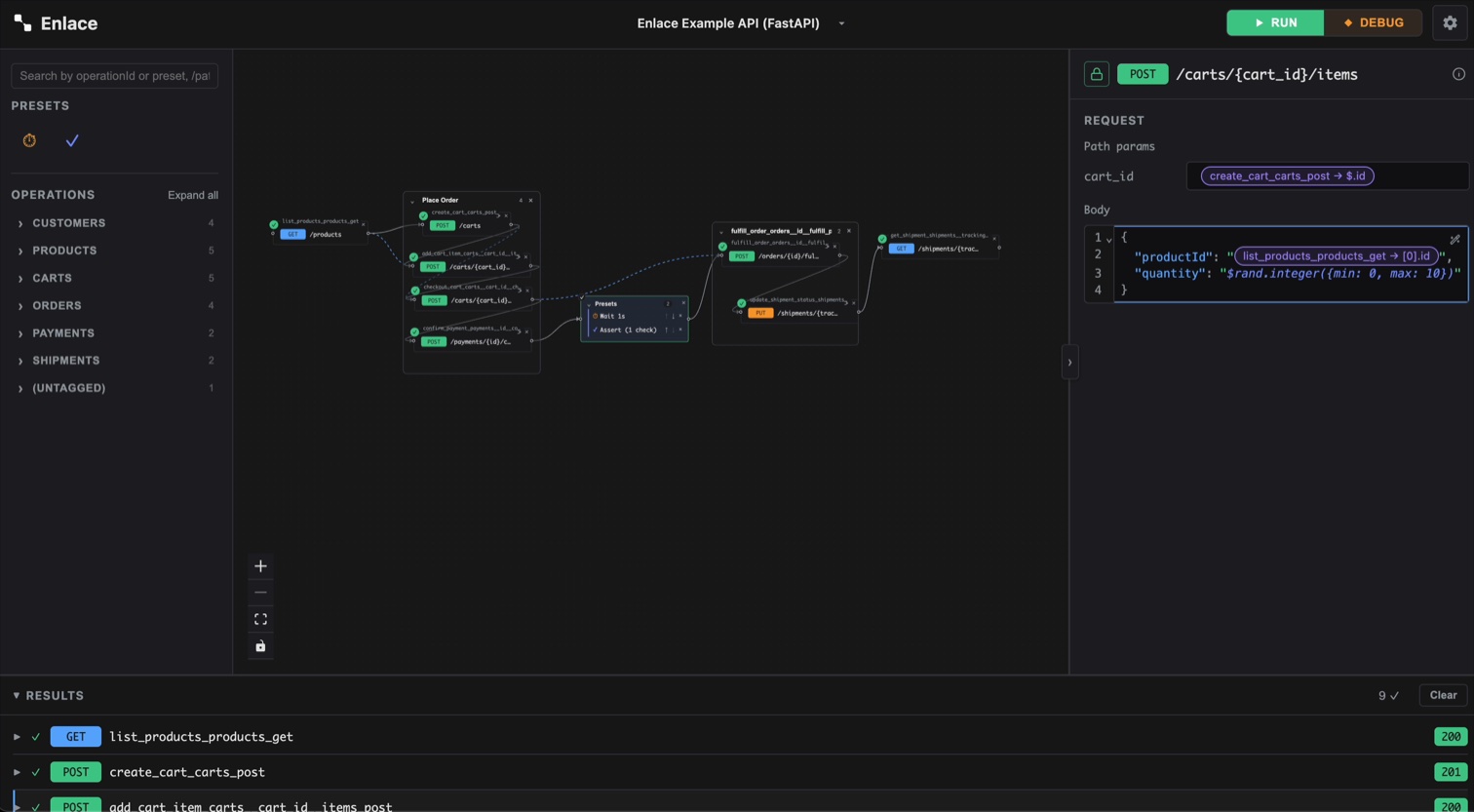Open settings with the gear icon
Viewport: 1474px width, 812px height.
1450,22
